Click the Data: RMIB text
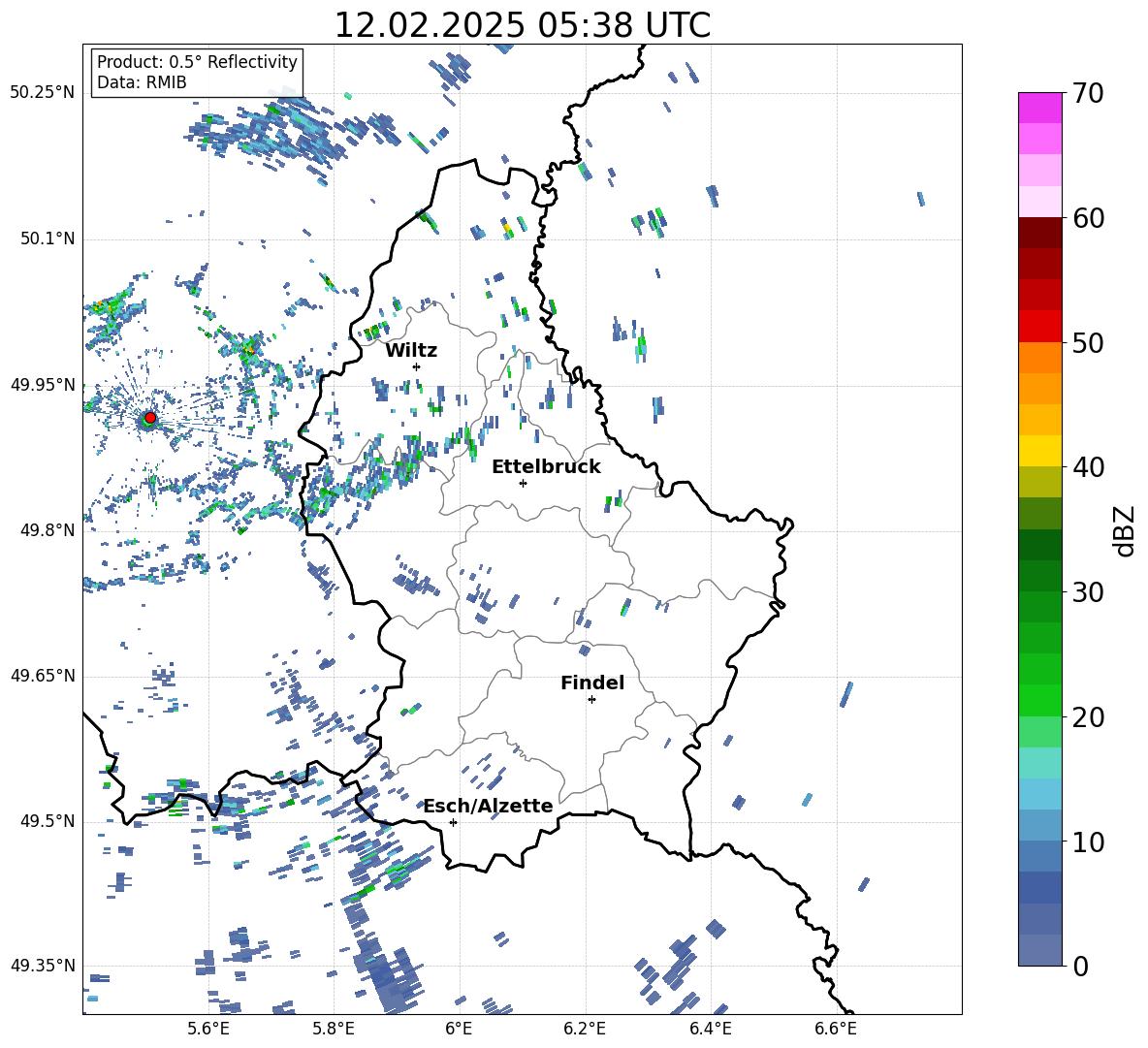 coord(142,82)
